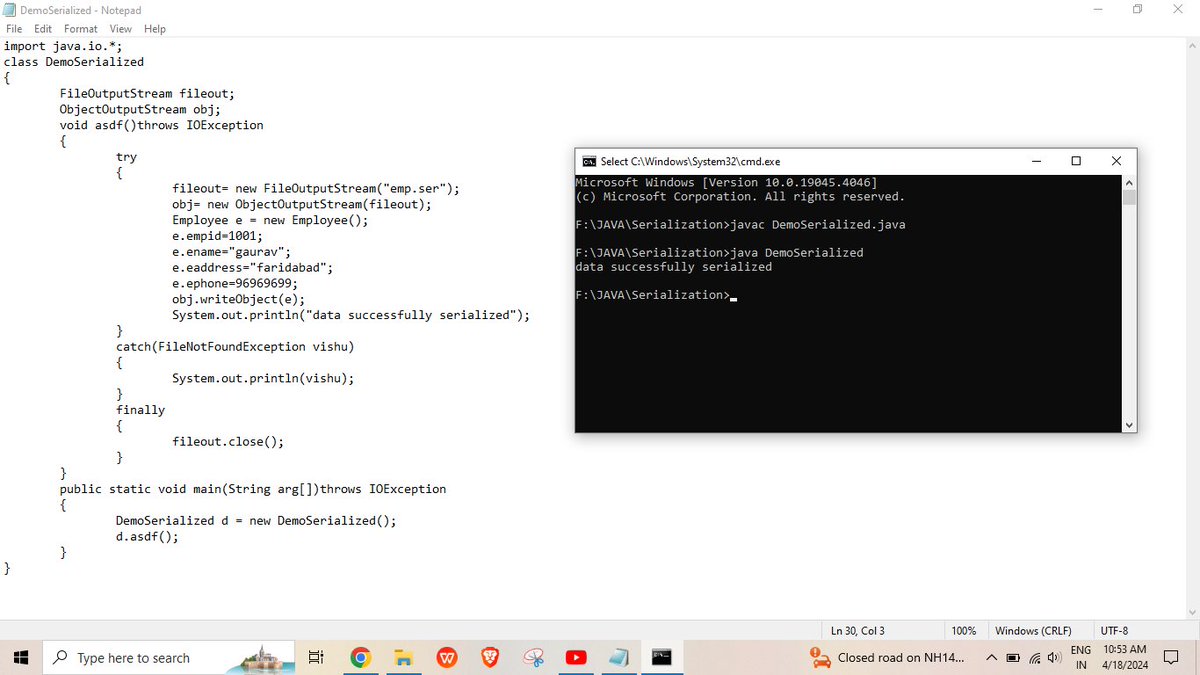Screen dimensions: 1200x675
Task: Switch to Command Prompt via taskbar icon
Action: [662, 657]
